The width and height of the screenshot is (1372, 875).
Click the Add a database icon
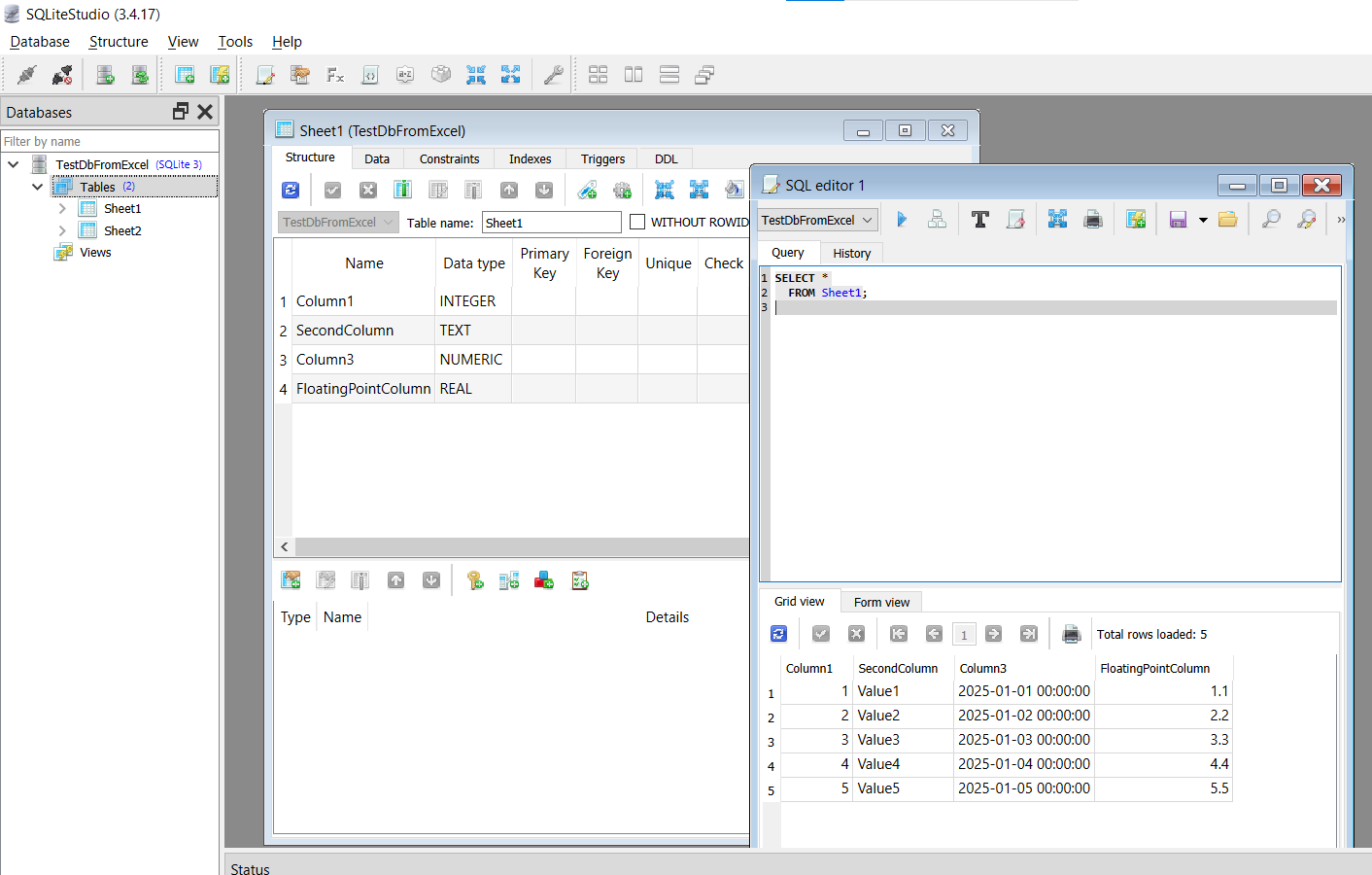[x=105, y=75]
